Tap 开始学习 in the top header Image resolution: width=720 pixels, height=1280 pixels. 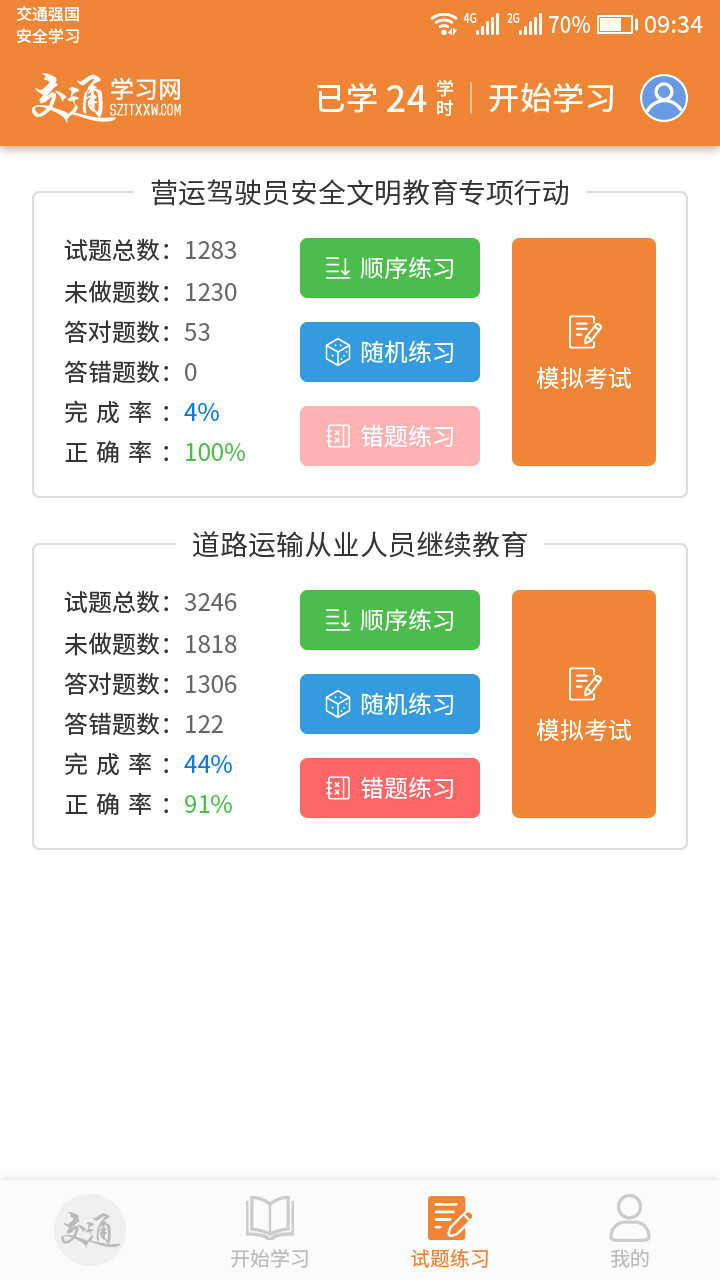(x=552, y=98)
